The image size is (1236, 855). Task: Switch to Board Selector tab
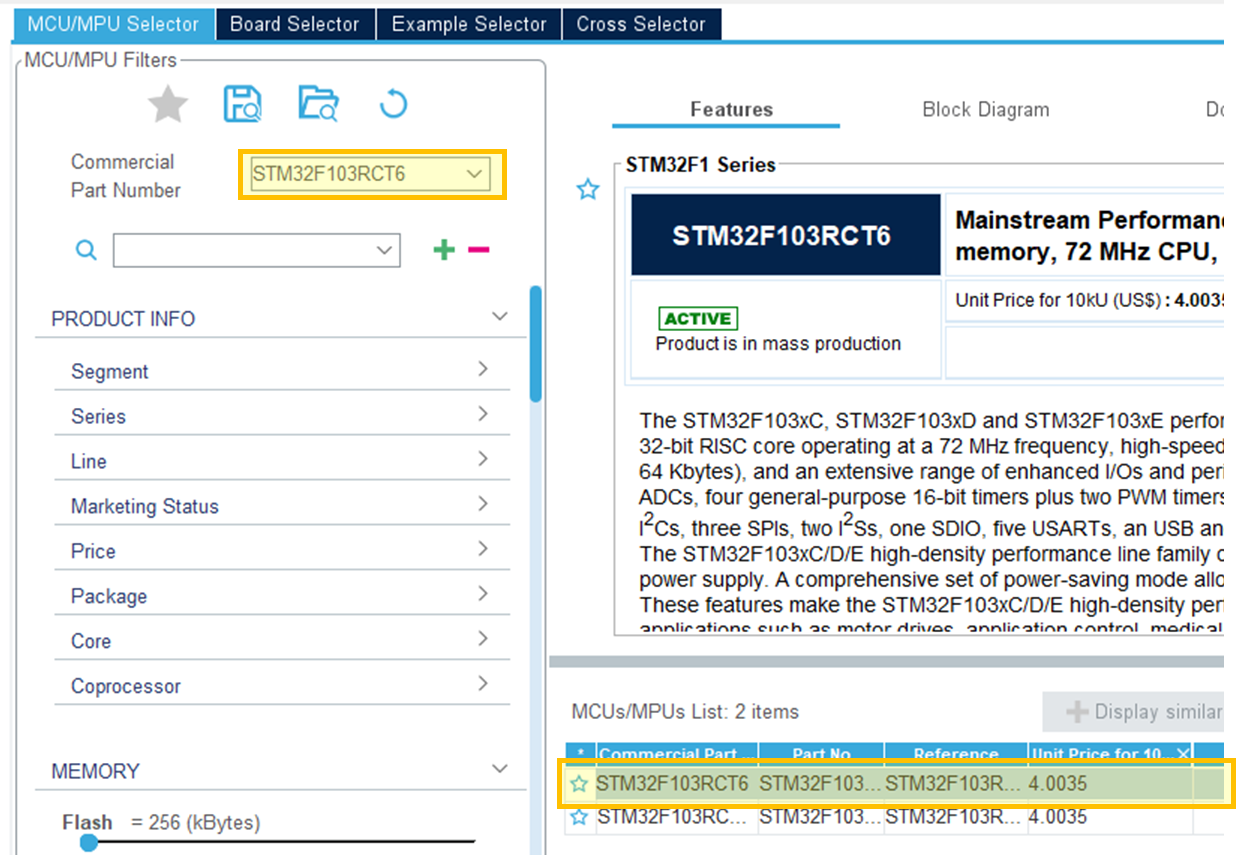(x=294, y=24)
